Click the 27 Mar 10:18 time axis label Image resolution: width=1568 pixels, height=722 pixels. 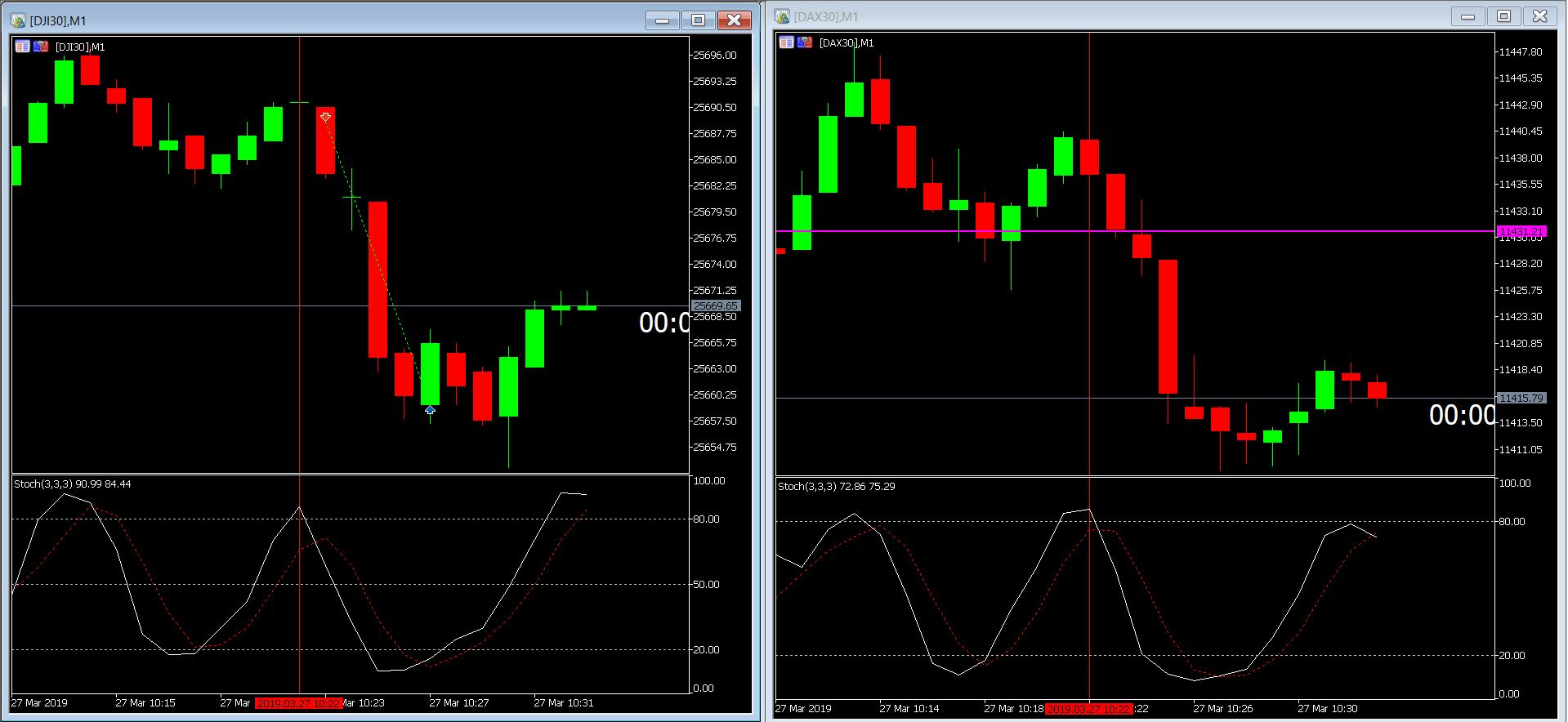click(x=1014, y=709)
